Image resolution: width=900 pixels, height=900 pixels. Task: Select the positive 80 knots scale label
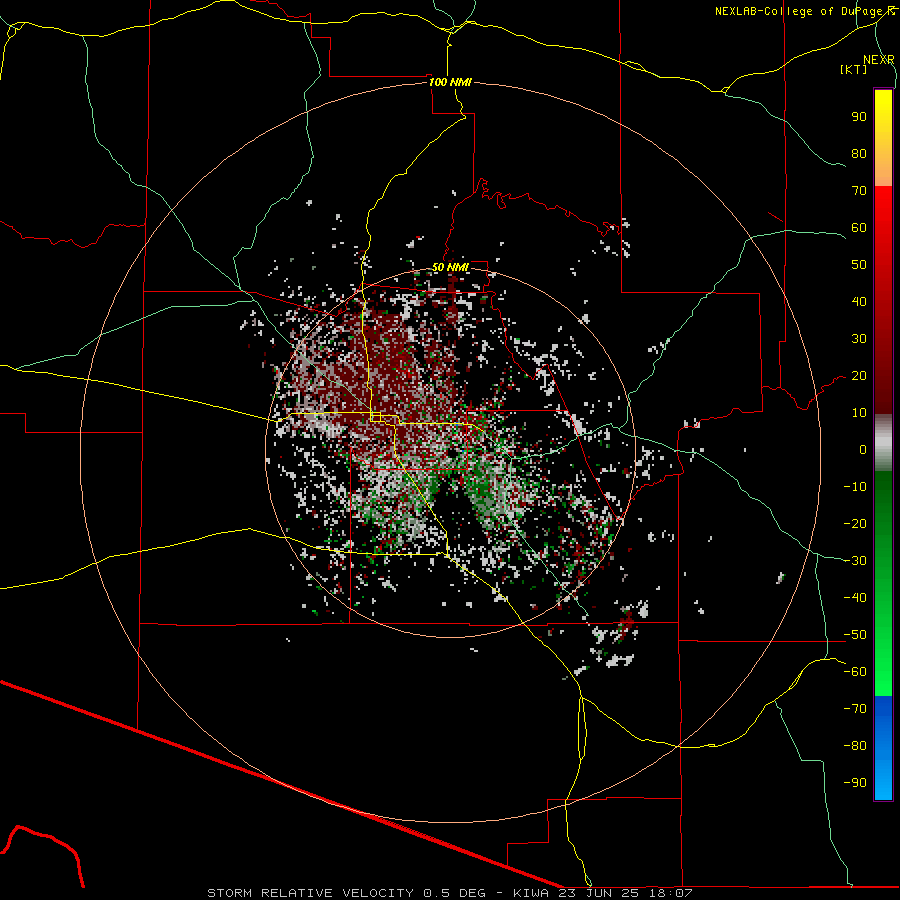coord(859,153)
